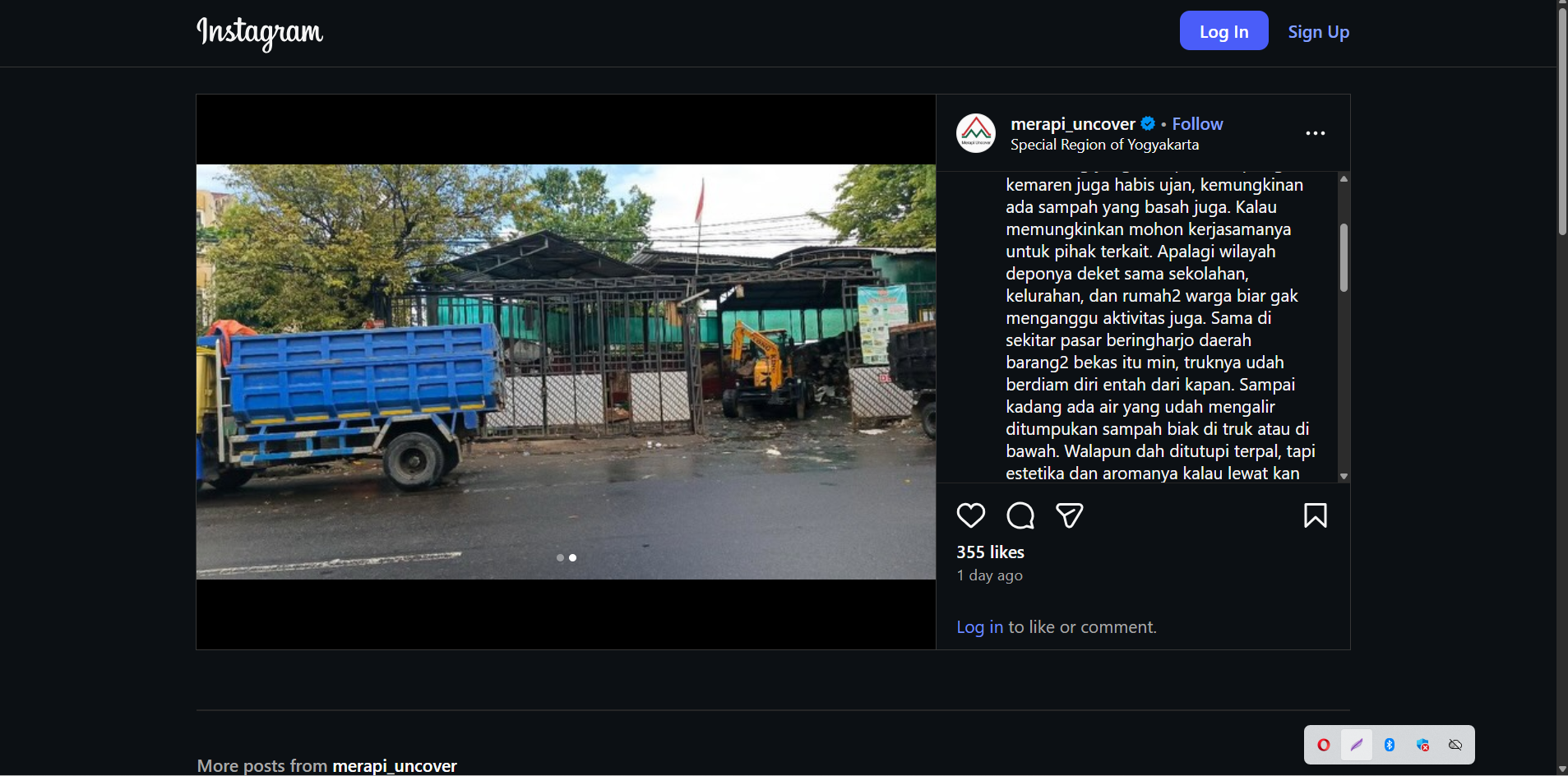Click the OneDrive cloud tray icon
The width and height of the screenshot is (1568, 776).
click(x=1455, y=745)
